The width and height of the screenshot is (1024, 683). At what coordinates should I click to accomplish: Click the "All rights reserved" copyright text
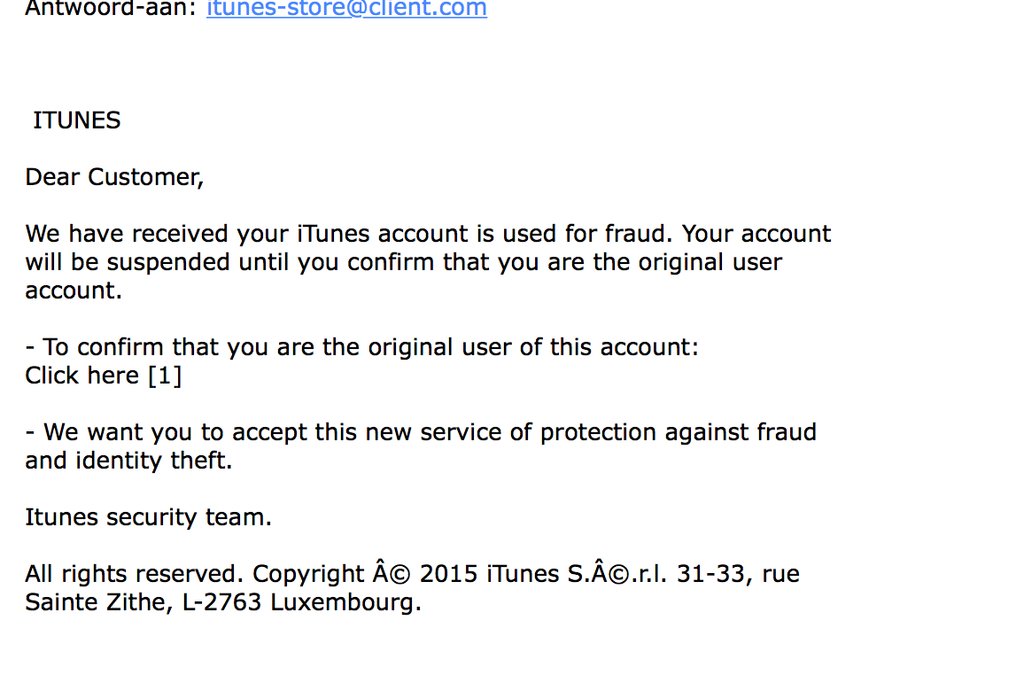point(134,575)
